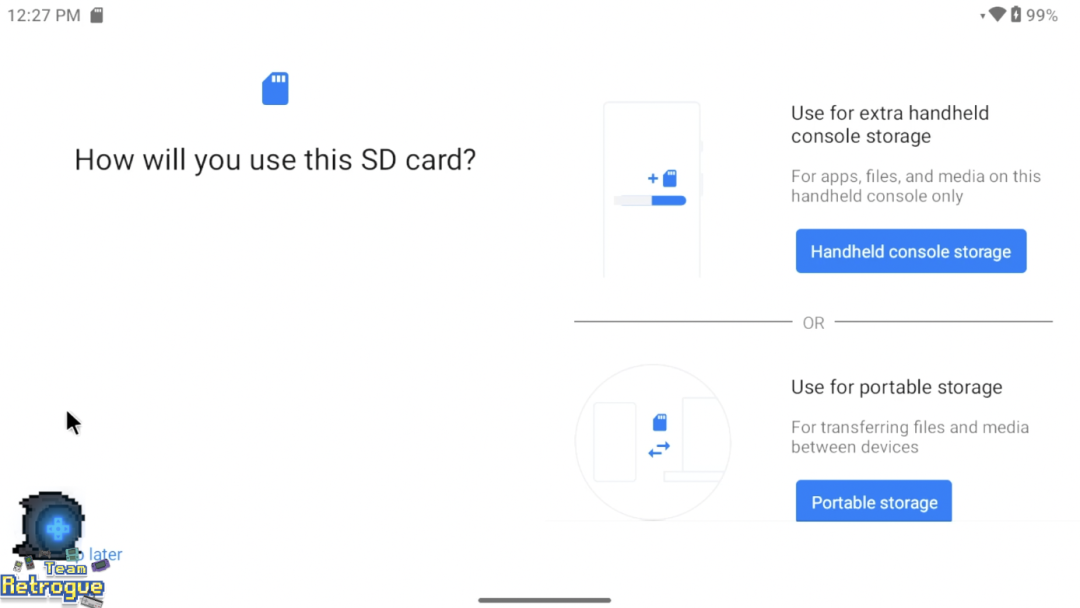Click 'Use for portable storage' title
Viewport: 1080px width, 608px height.
(896, 387)
